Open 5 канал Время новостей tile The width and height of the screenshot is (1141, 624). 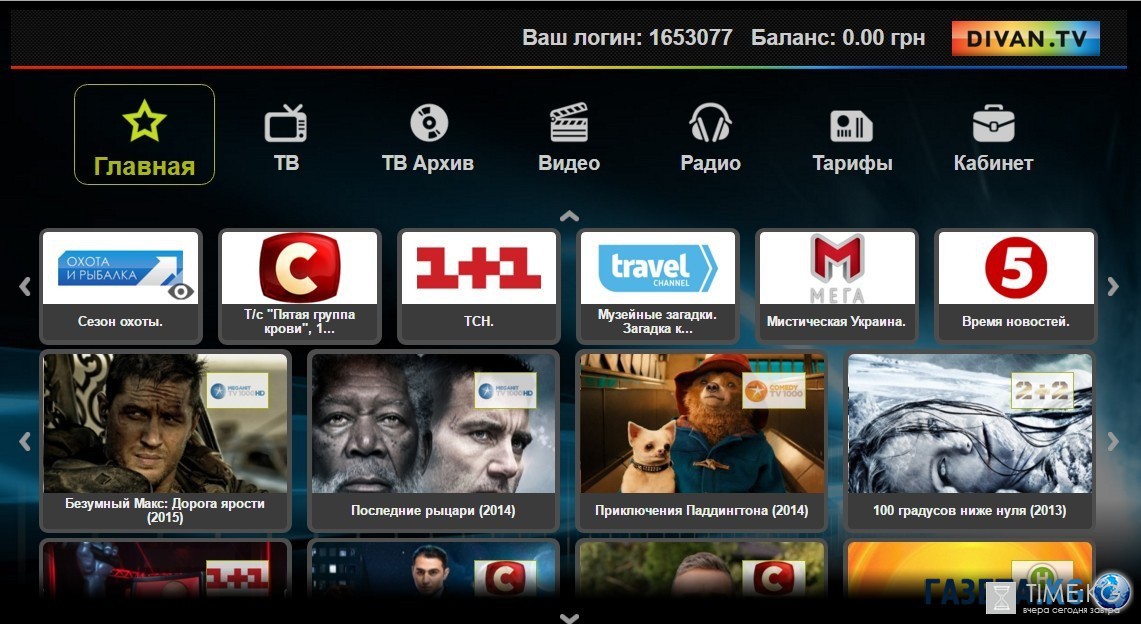(1015, 286)
